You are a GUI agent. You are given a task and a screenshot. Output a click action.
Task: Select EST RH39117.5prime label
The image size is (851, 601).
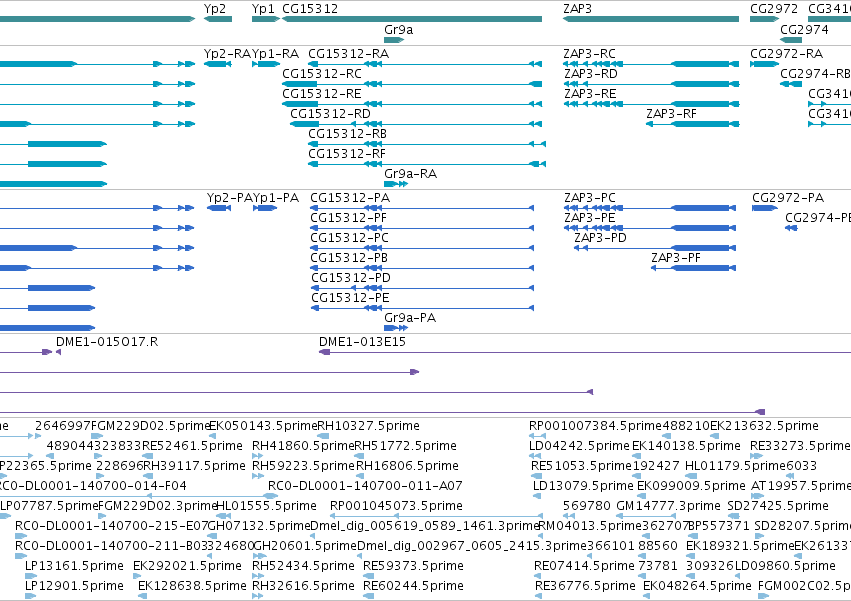(x=194, y=466)
